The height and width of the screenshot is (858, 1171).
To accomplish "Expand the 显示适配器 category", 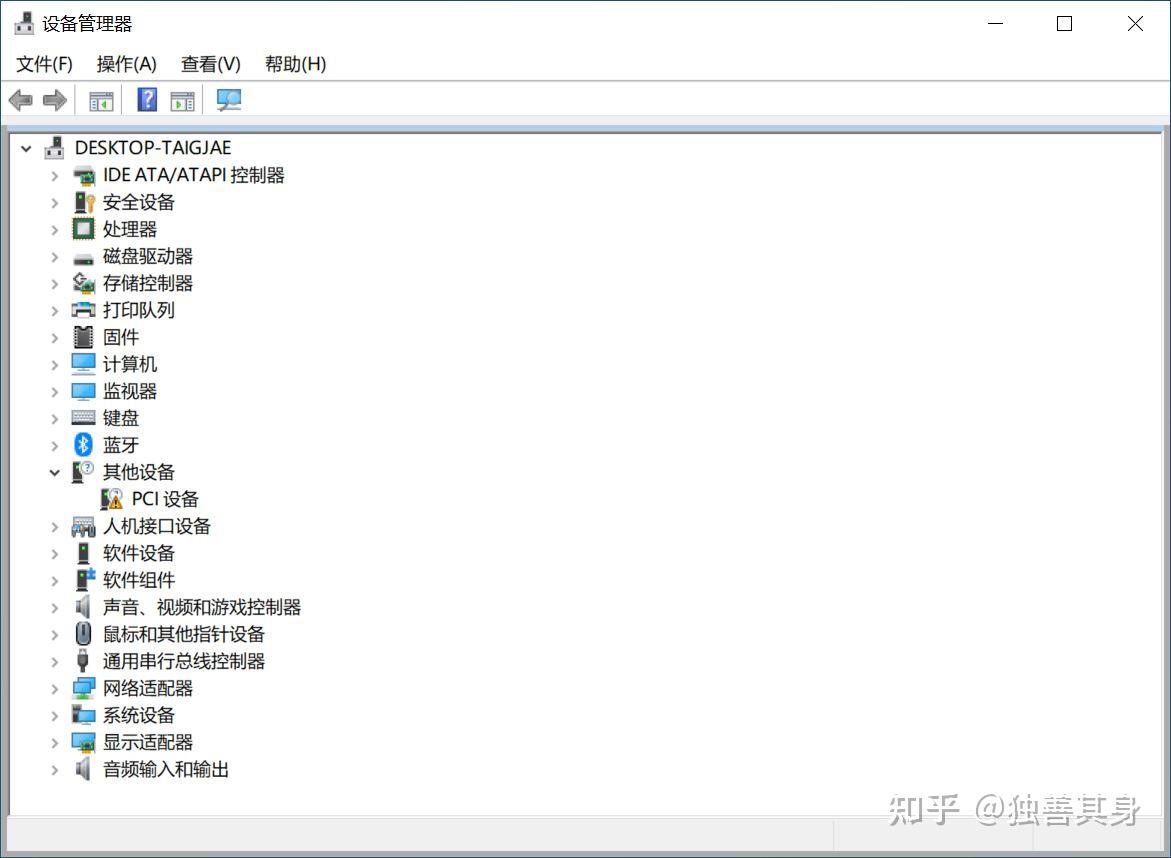I will [x=55, y=743].
